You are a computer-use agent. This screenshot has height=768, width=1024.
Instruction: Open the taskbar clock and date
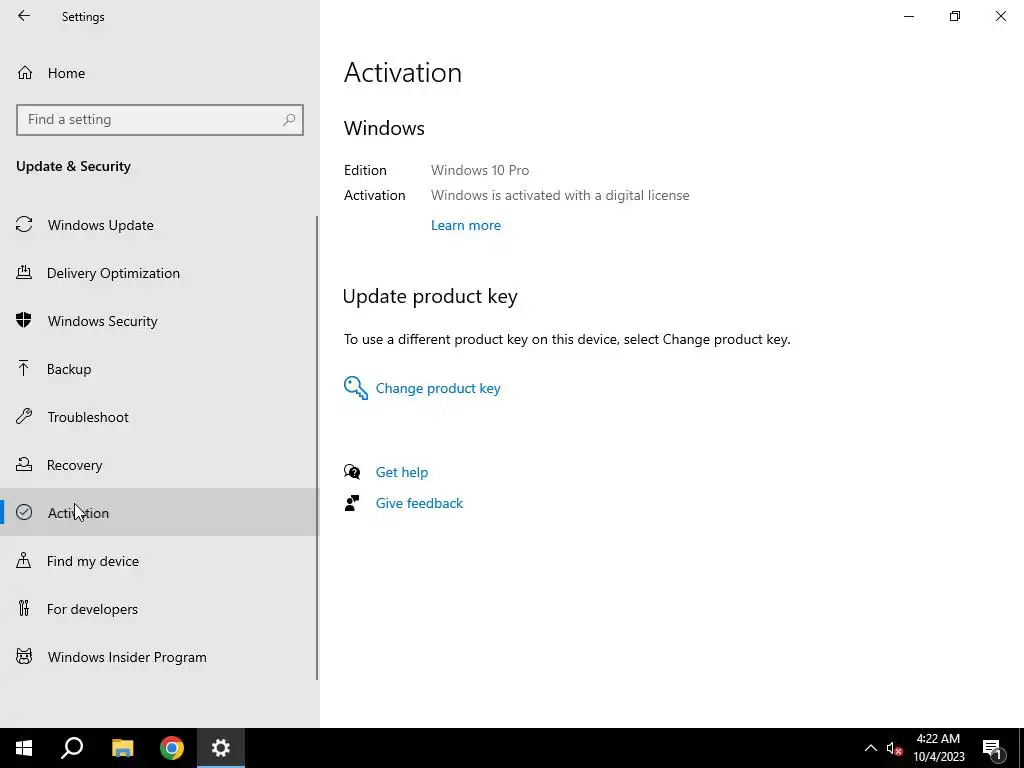tap(938, 748)
